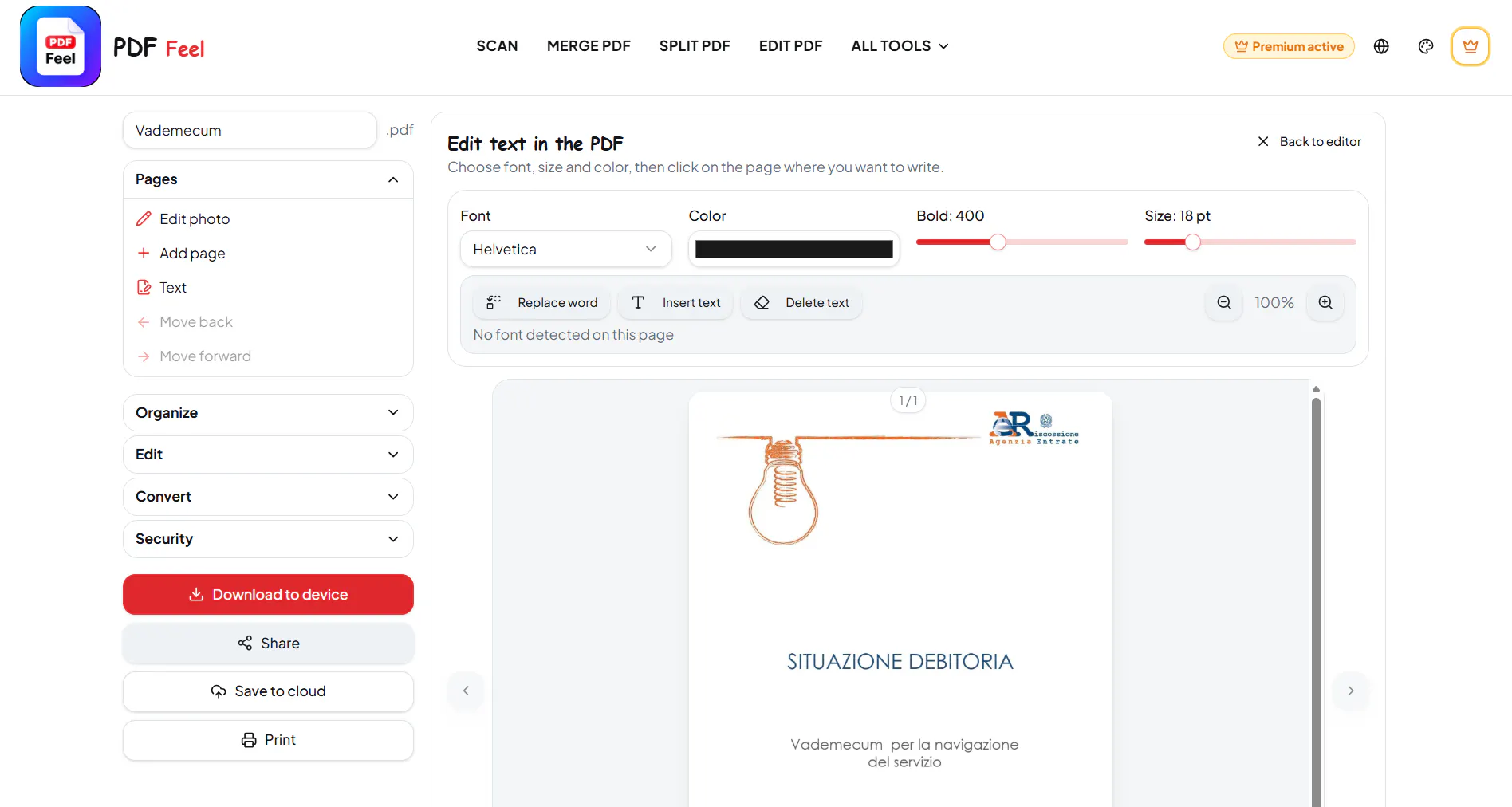Click the SITUAZIONE DEBITORIA page preview
The image size is (1512, 807).
pyautogui.click(x=900, y=600)
